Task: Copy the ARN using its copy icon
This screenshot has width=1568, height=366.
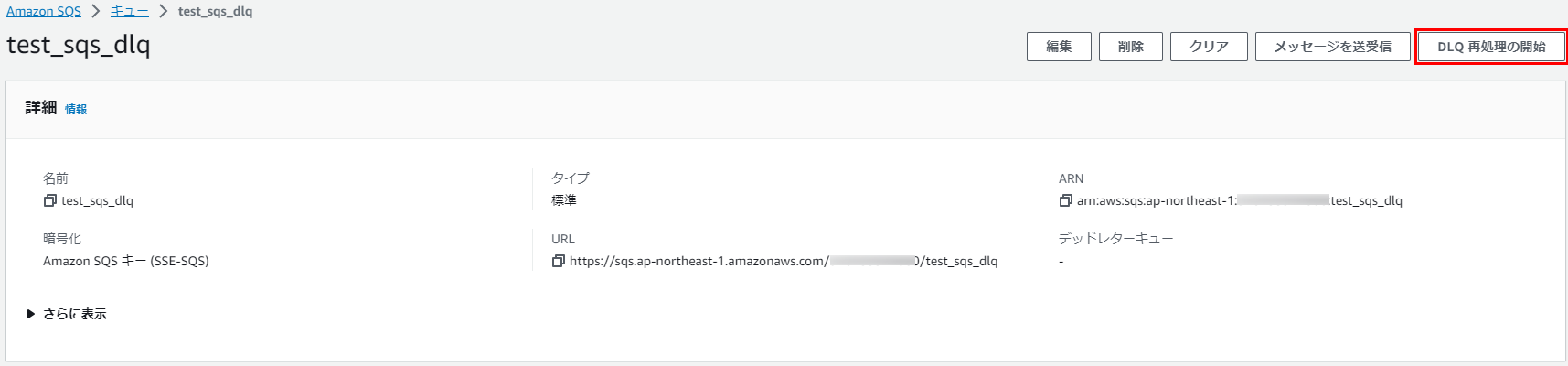Action: [1065, 200]
